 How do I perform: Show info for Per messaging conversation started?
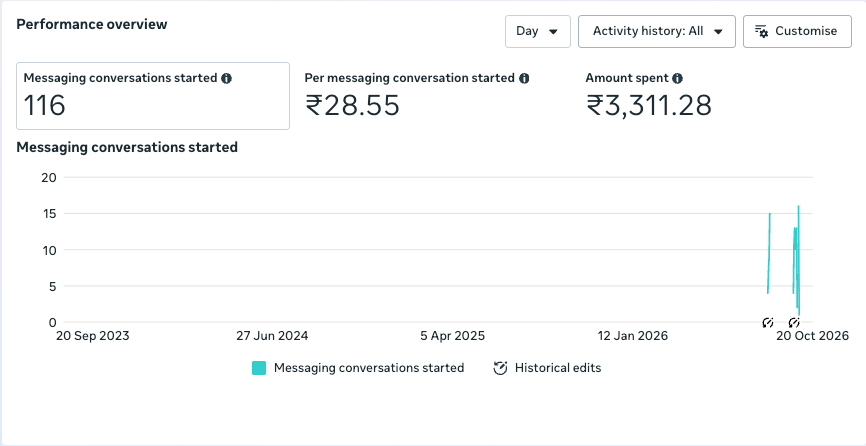524,78
